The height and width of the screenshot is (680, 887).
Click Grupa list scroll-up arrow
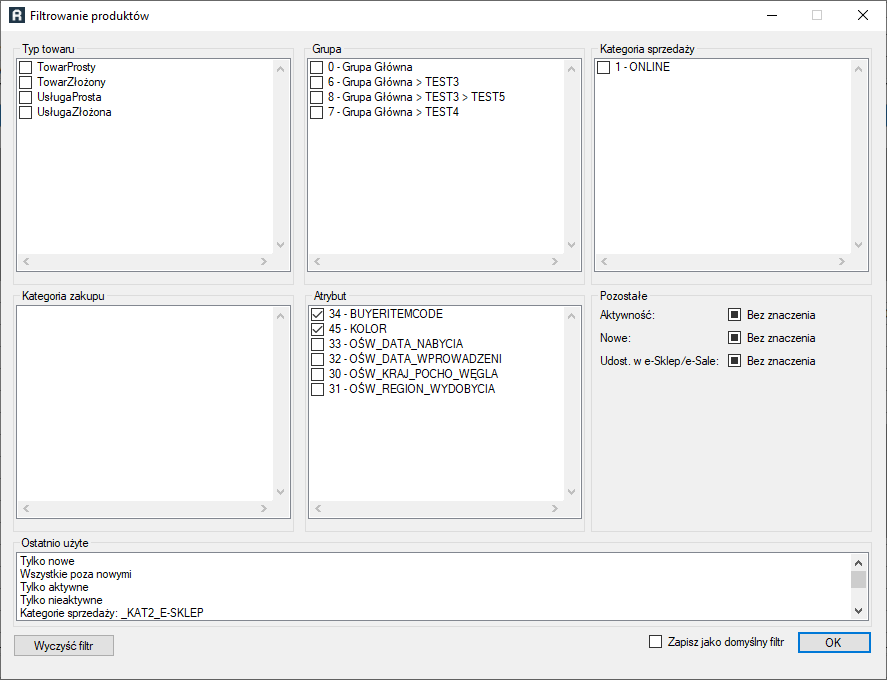571,69
